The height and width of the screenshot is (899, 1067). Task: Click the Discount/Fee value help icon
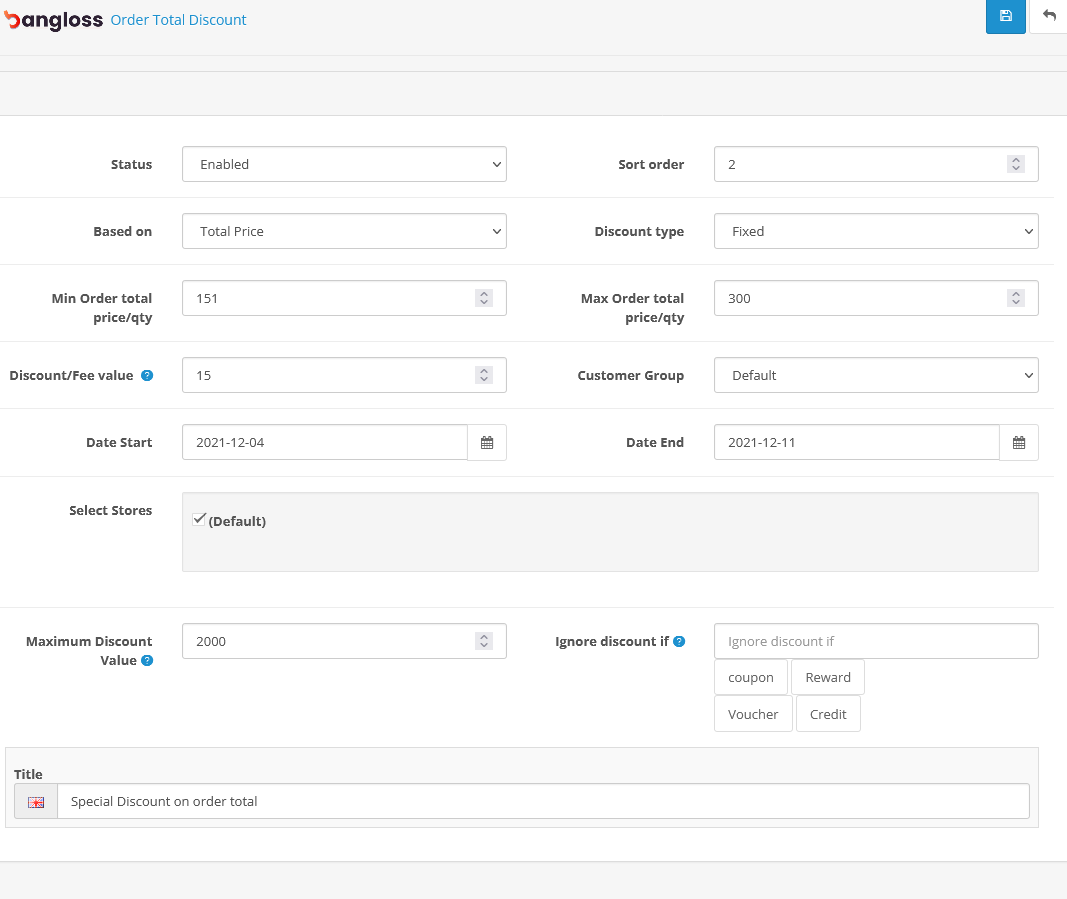click(x=147, y=376)
